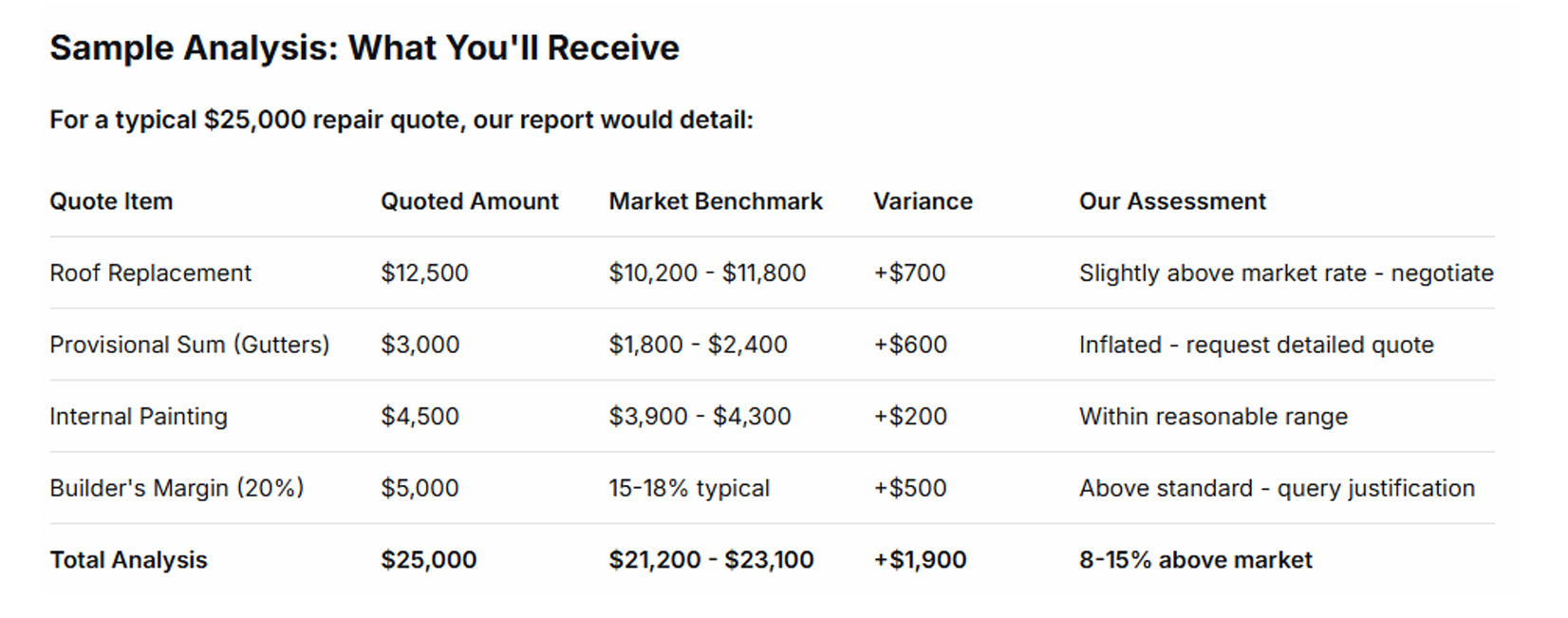
Task: Click the '$10,200 - $11,800' benchmark cell
Action: click(x=707, y=273)
